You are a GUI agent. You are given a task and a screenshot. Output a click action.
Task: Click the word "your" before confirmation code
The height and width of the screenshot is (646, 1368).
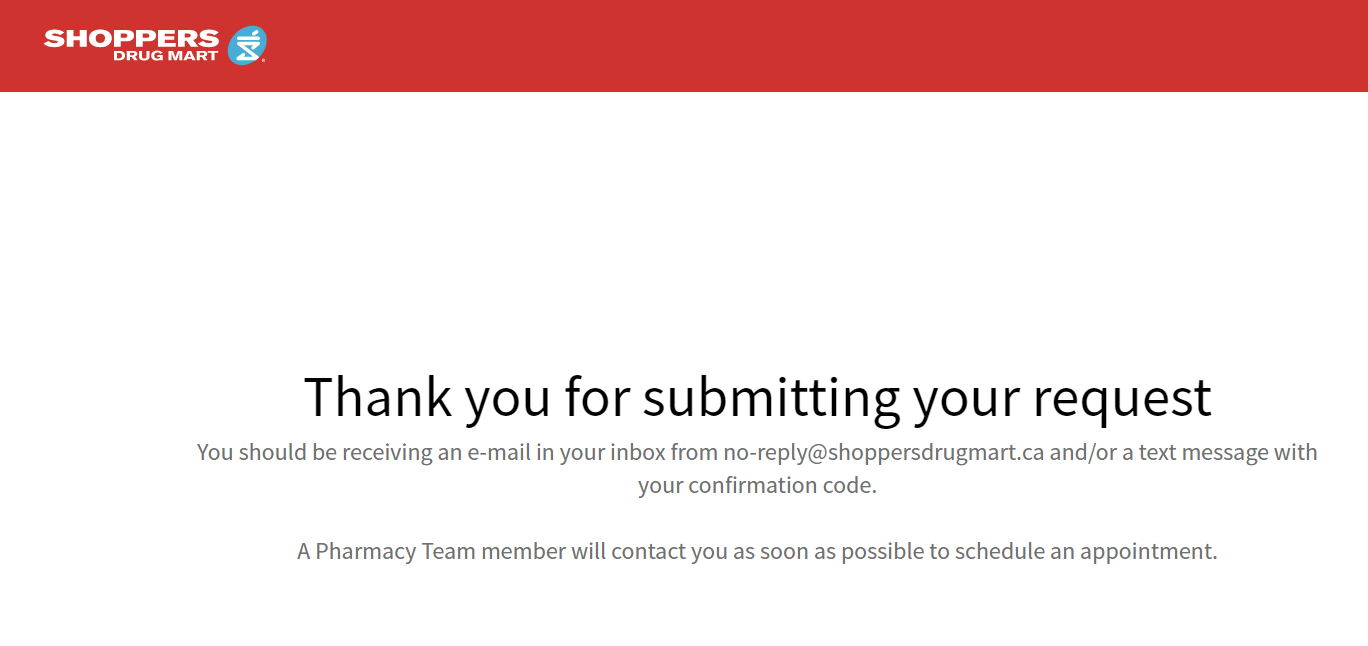[661, 486]
